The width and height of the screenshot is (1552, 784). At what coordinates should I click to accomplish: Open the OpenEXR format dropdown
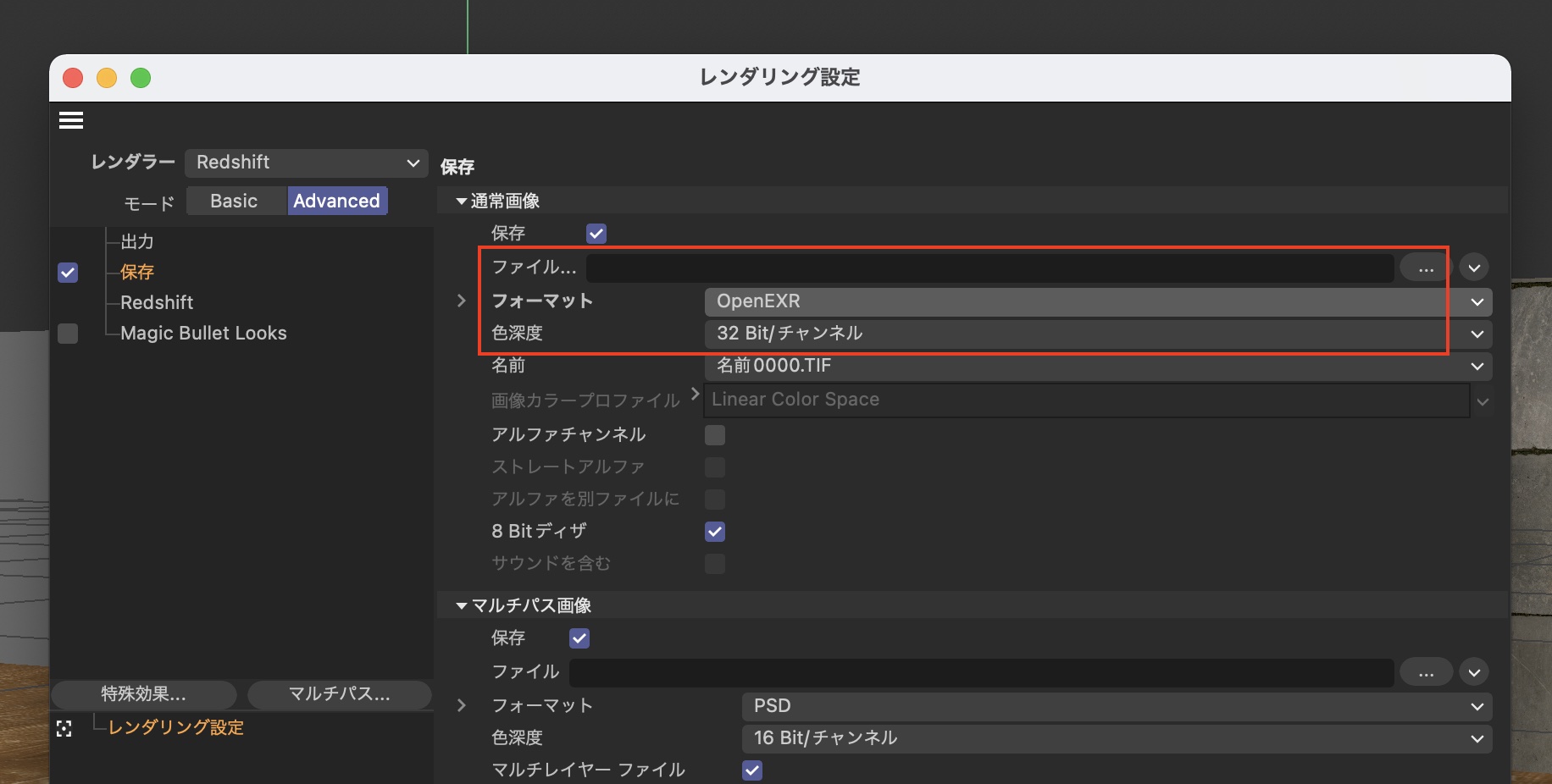pyautogui.click(x=1097, y=301)
